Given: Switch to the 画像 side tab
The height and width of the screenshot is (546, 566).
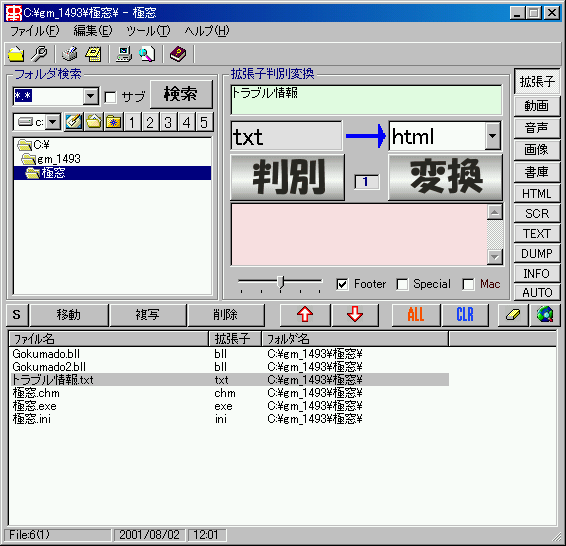Looking at the screenshot, I should tap(537, 150).
